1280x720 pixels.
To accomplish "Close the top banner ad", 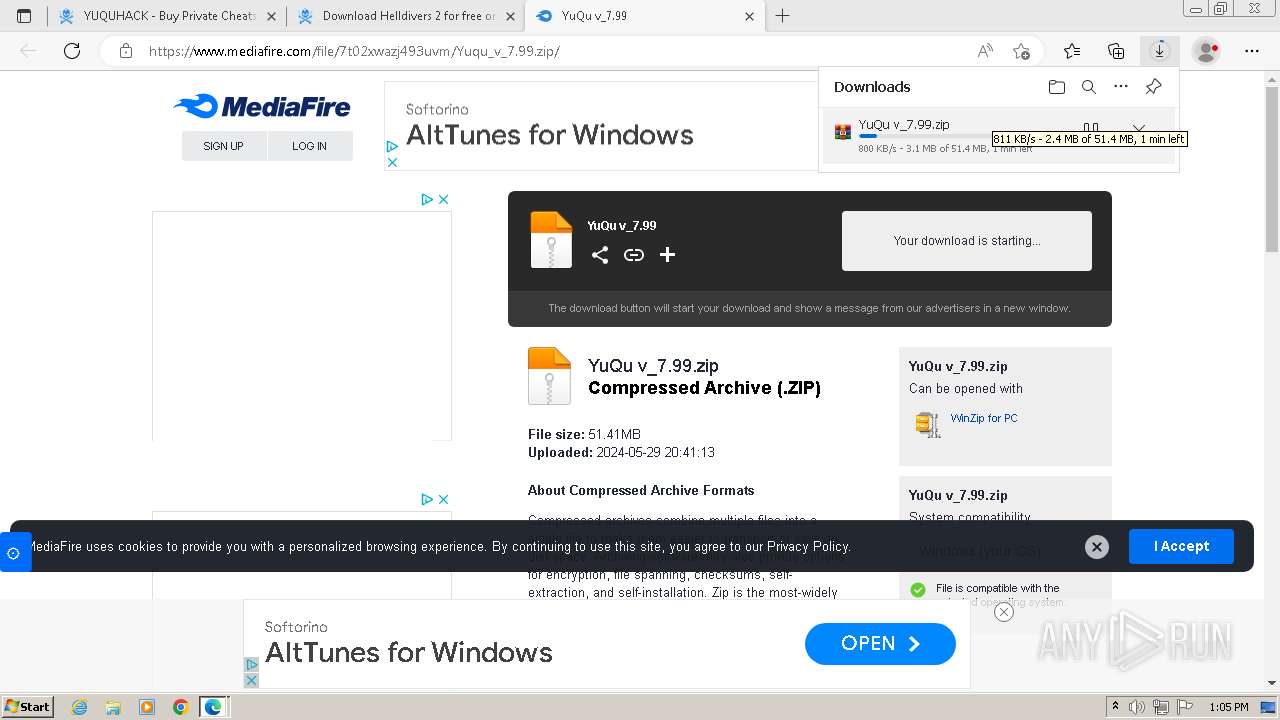I will (x=392, y=162).
